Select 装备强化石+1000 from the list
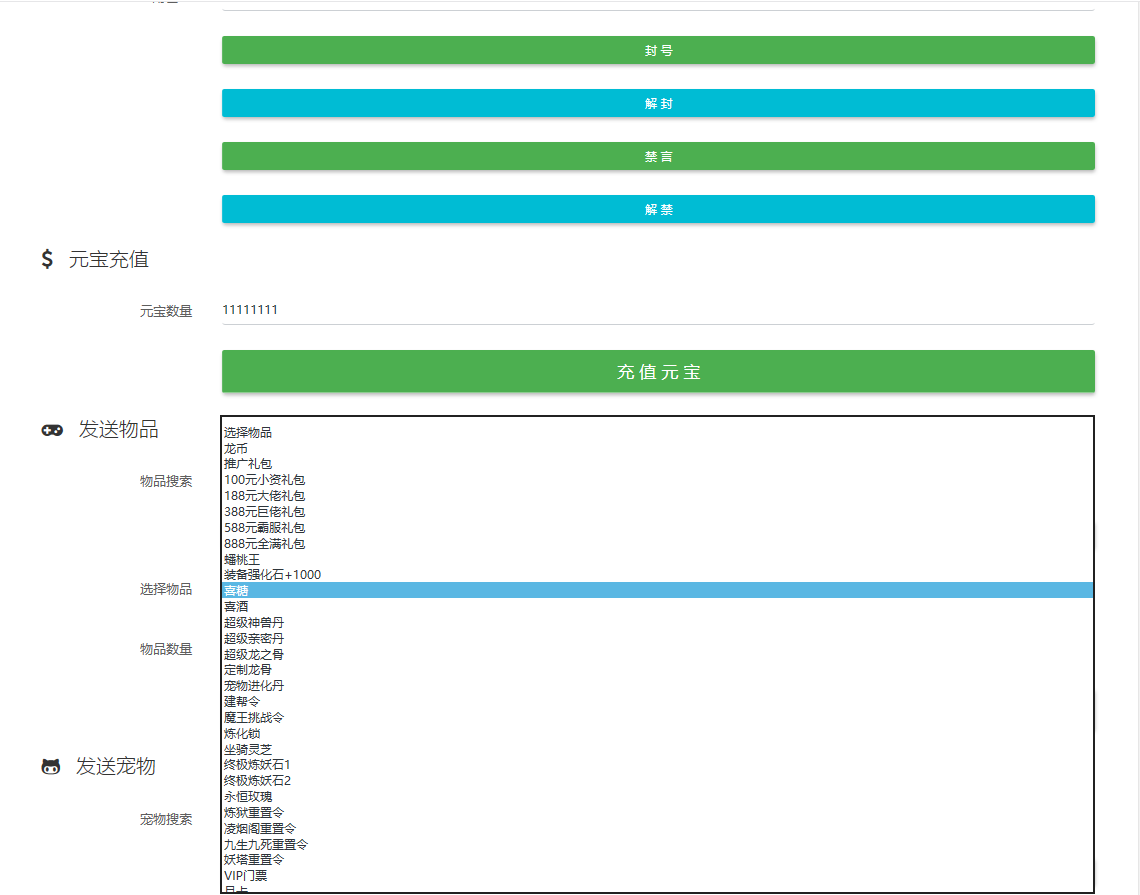The width and height of the screenshot is (1140, 895). 272,575
